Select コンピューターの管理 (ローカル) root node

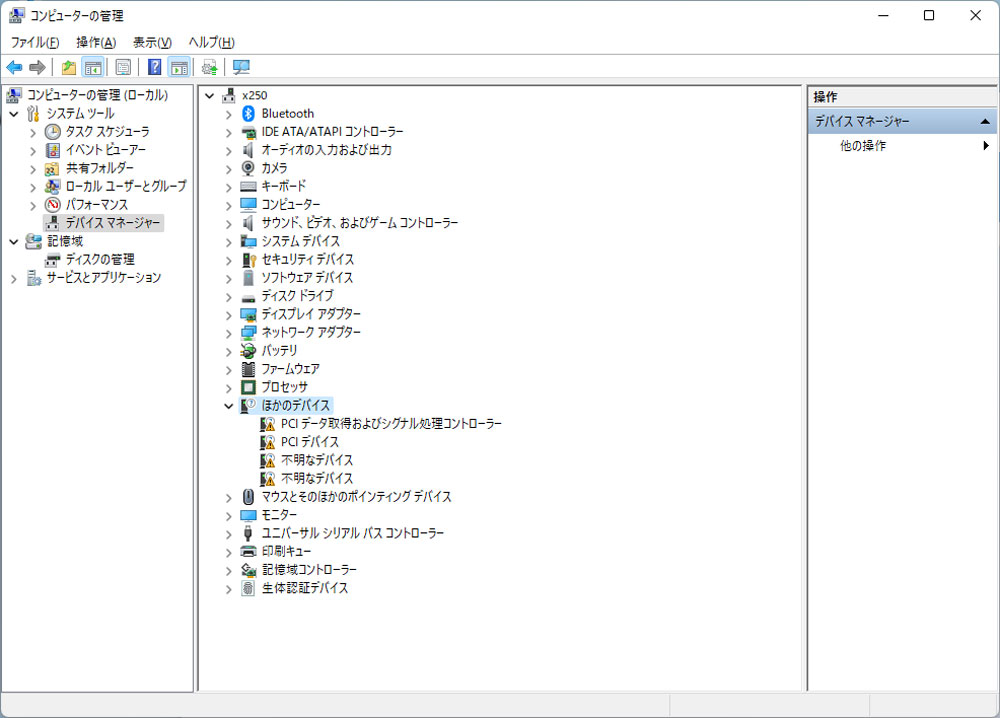point(97,95)
